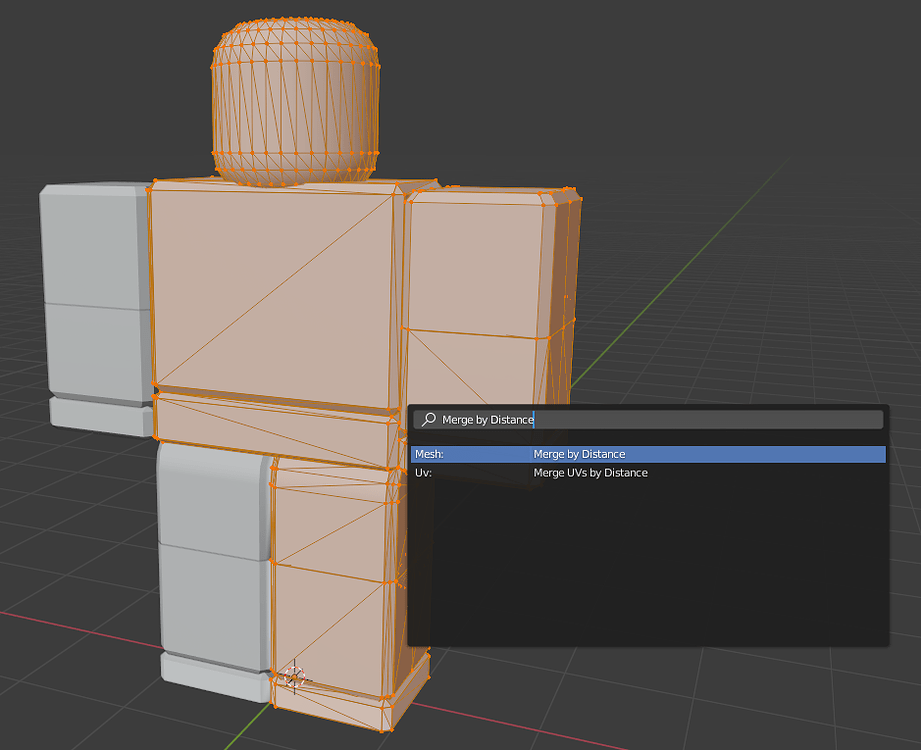Click the magnifier icon in the search box
The width and height of the screenshot is (921, 750).
coord(429,419)
